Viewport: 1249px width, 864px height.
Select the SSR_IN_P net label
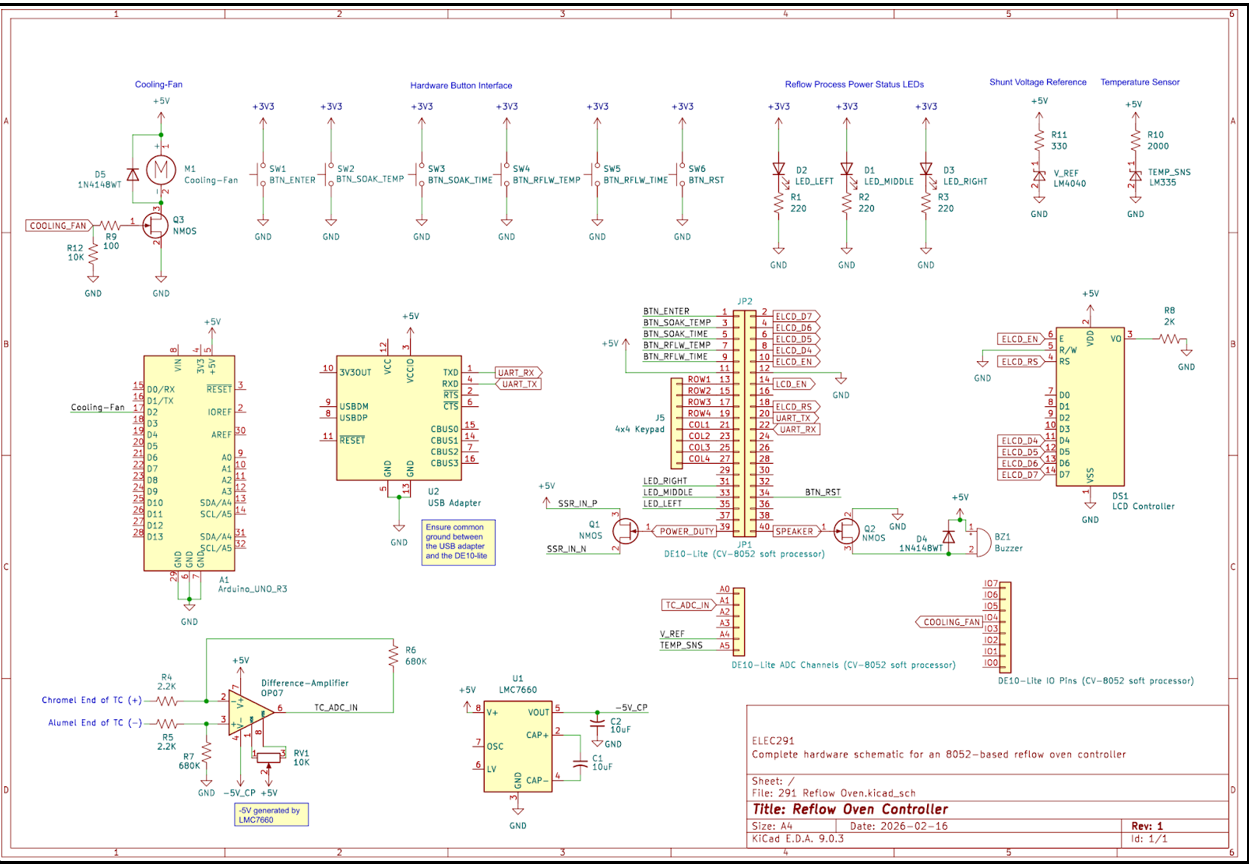tap(577, 505)
